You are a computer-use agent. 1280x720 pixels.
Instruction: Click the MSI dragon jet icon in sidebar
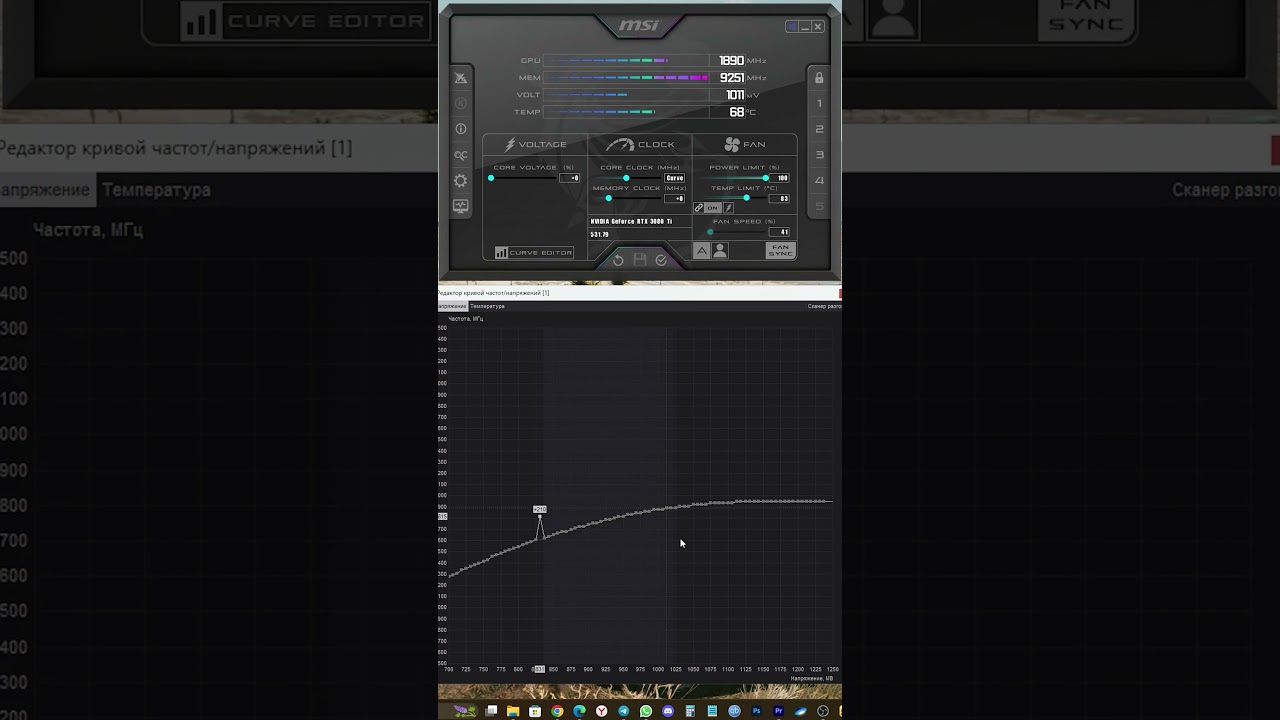tap(460, 78)
